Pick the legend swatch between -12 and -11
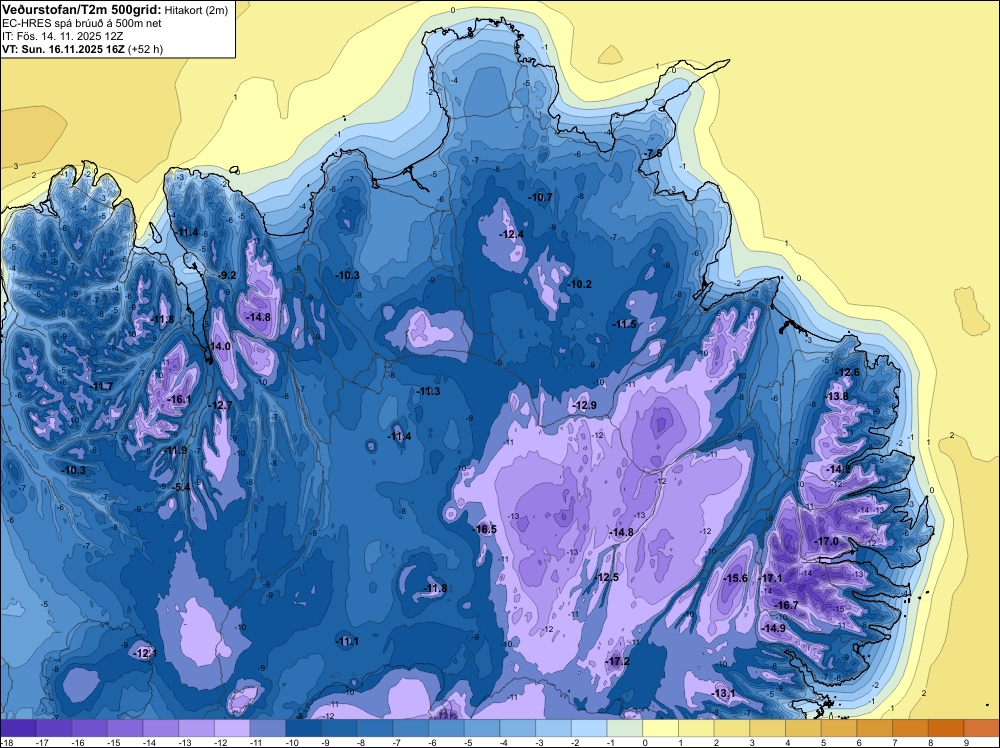This screenshot has width=1000, height=748. pyautogui.click(x=232, y=728)
